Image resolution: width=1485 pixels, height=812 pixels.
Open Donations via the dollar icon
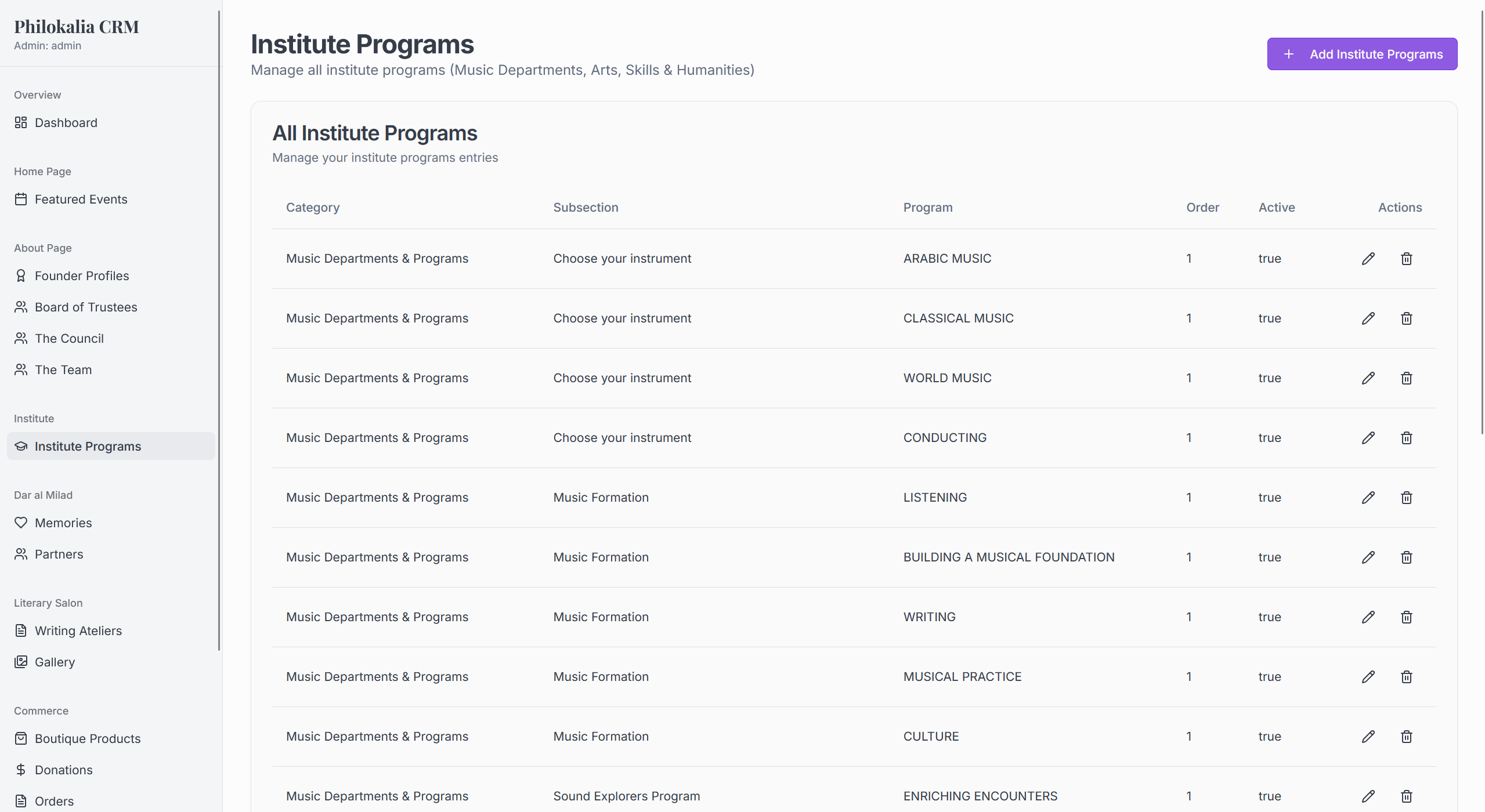21,770
